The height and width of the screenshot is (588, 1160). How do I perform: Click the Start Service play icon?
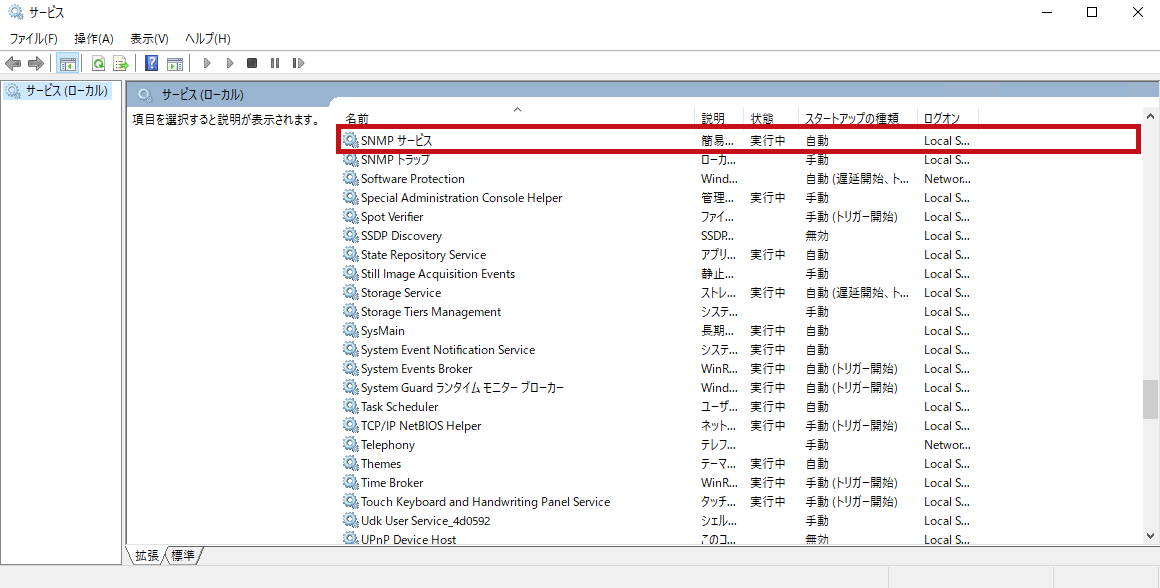coord(207,64)
